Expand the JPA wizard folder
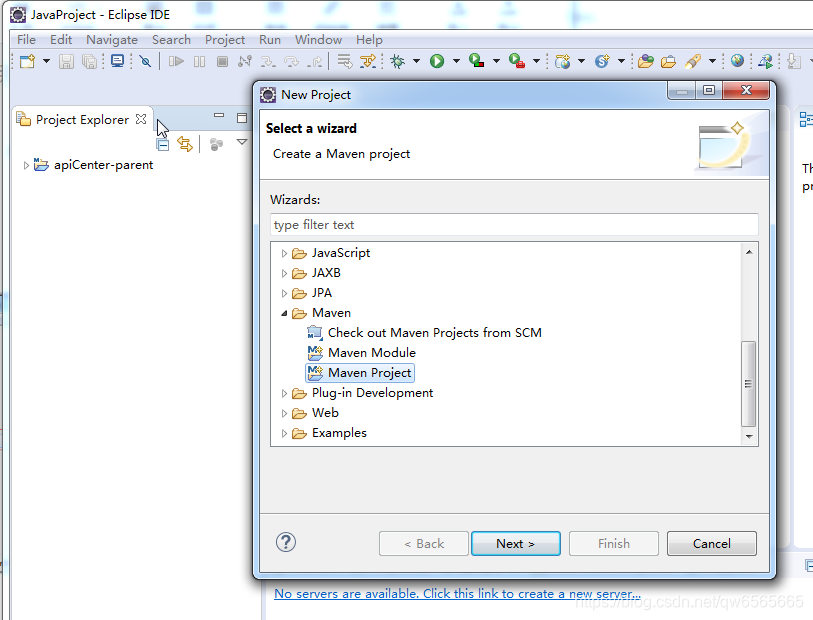The height and width of the screenshot is (620, 813). click(284, 293)
